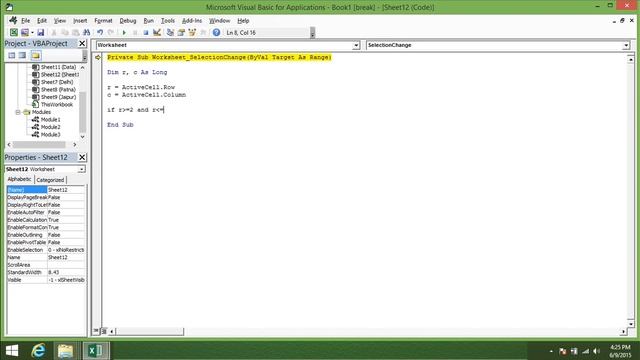Select Sheet11 (Data) in project tree
This screenshot has width=640, height=360.
(58, 67)
